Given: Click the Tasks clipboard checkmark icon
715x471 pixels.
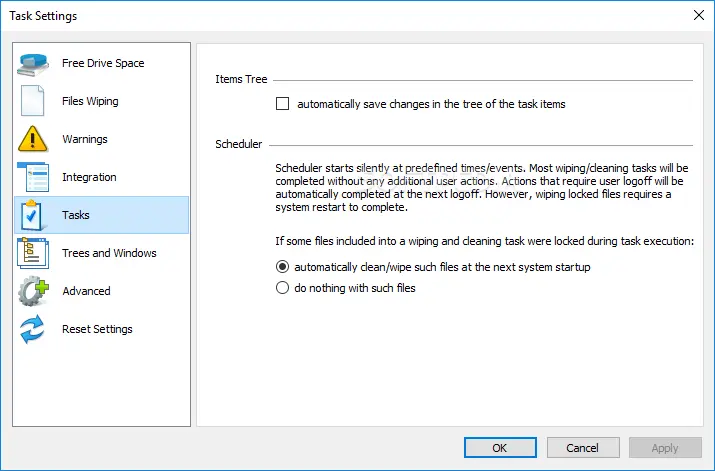Looking at the screenshot, I should tap(32, 215).
